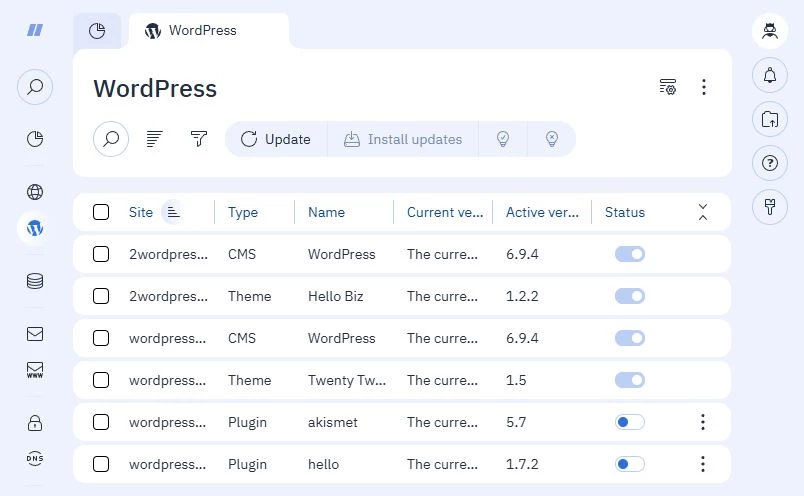Sort by the Type column header

point(243,212)
